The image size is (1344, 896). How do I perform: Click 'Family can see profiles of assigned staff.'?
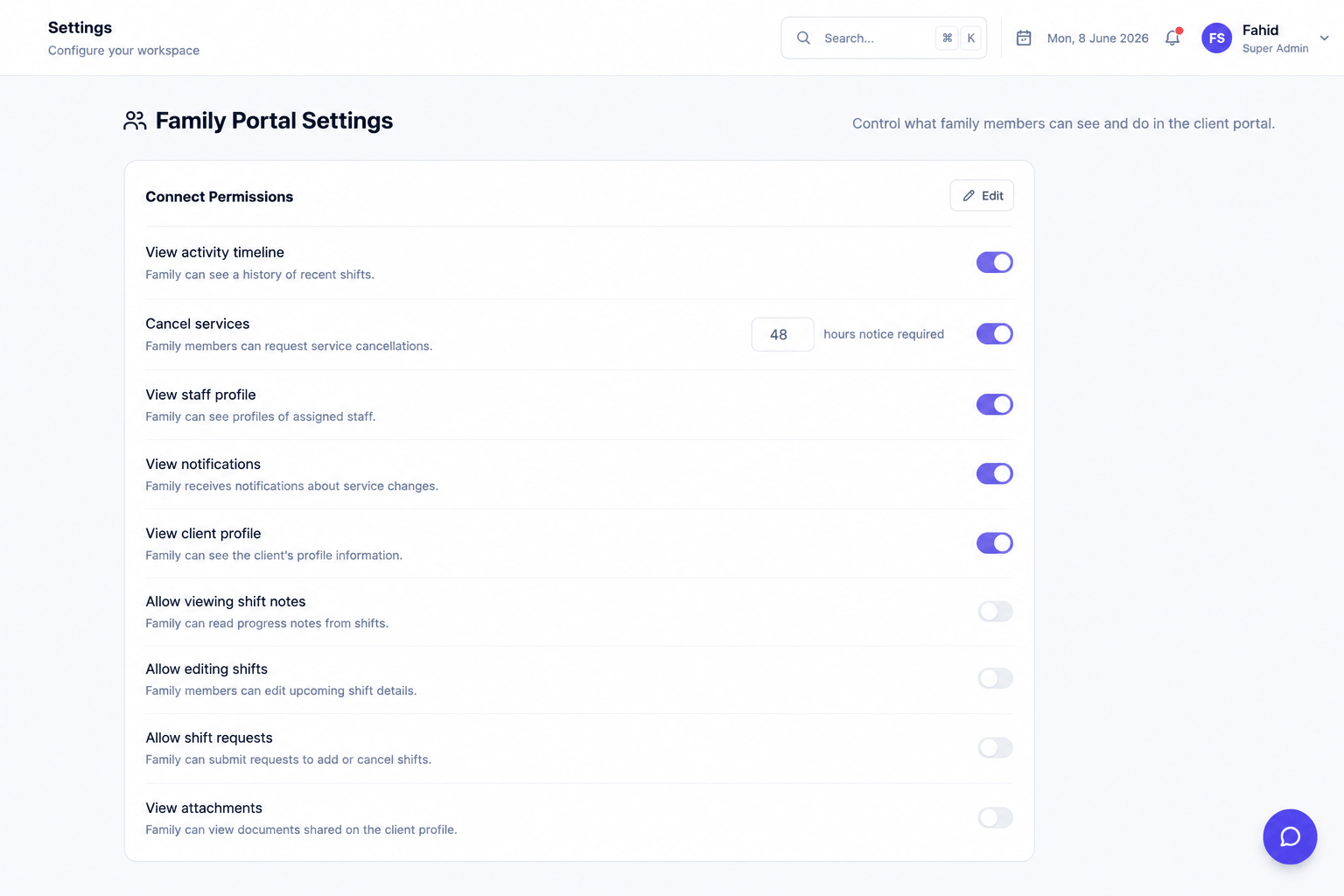pos(261,416)
